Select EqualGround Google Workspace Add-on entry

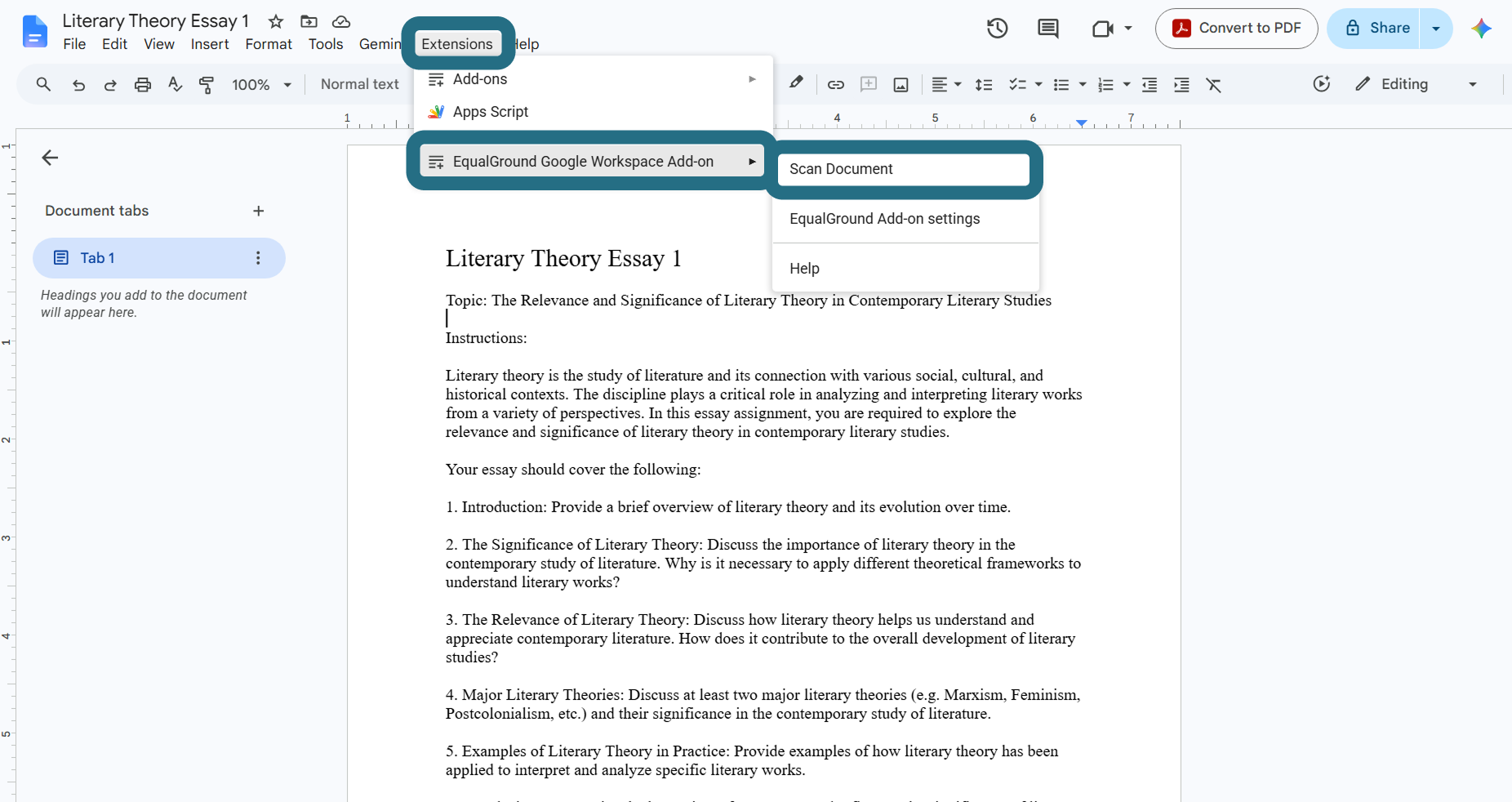tap(592, 161)
